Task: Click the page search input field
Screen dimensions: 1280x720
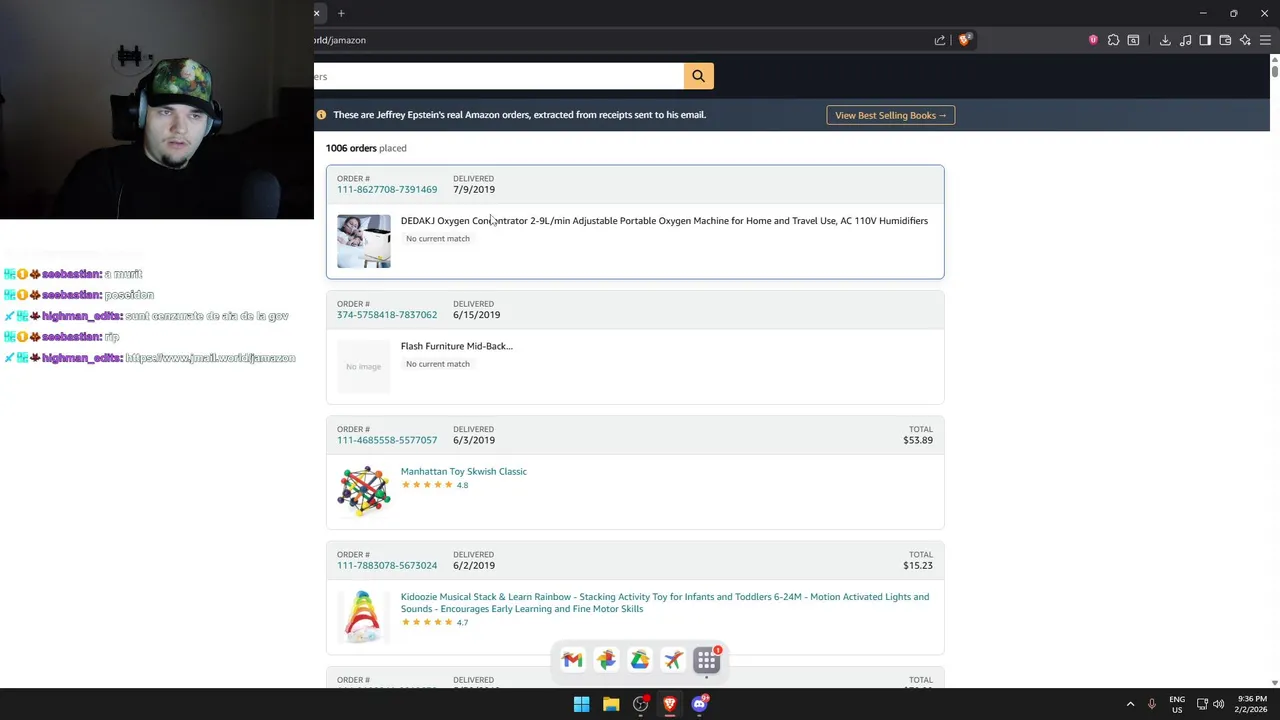Action: click(499, 76)
